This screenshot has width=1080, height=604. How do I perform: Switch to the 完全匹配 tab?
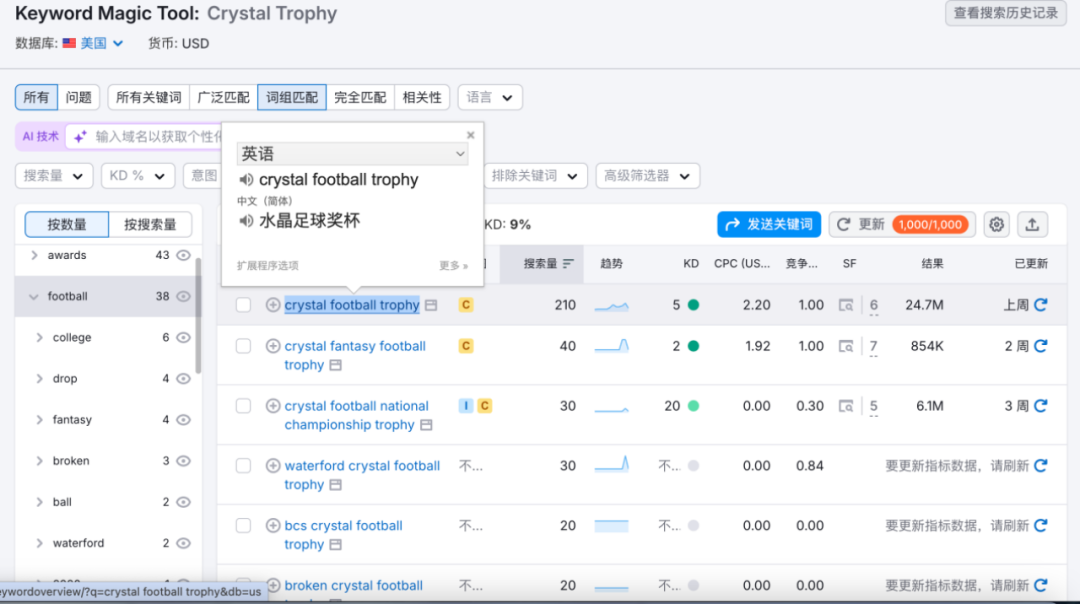[x=359, y=97]
